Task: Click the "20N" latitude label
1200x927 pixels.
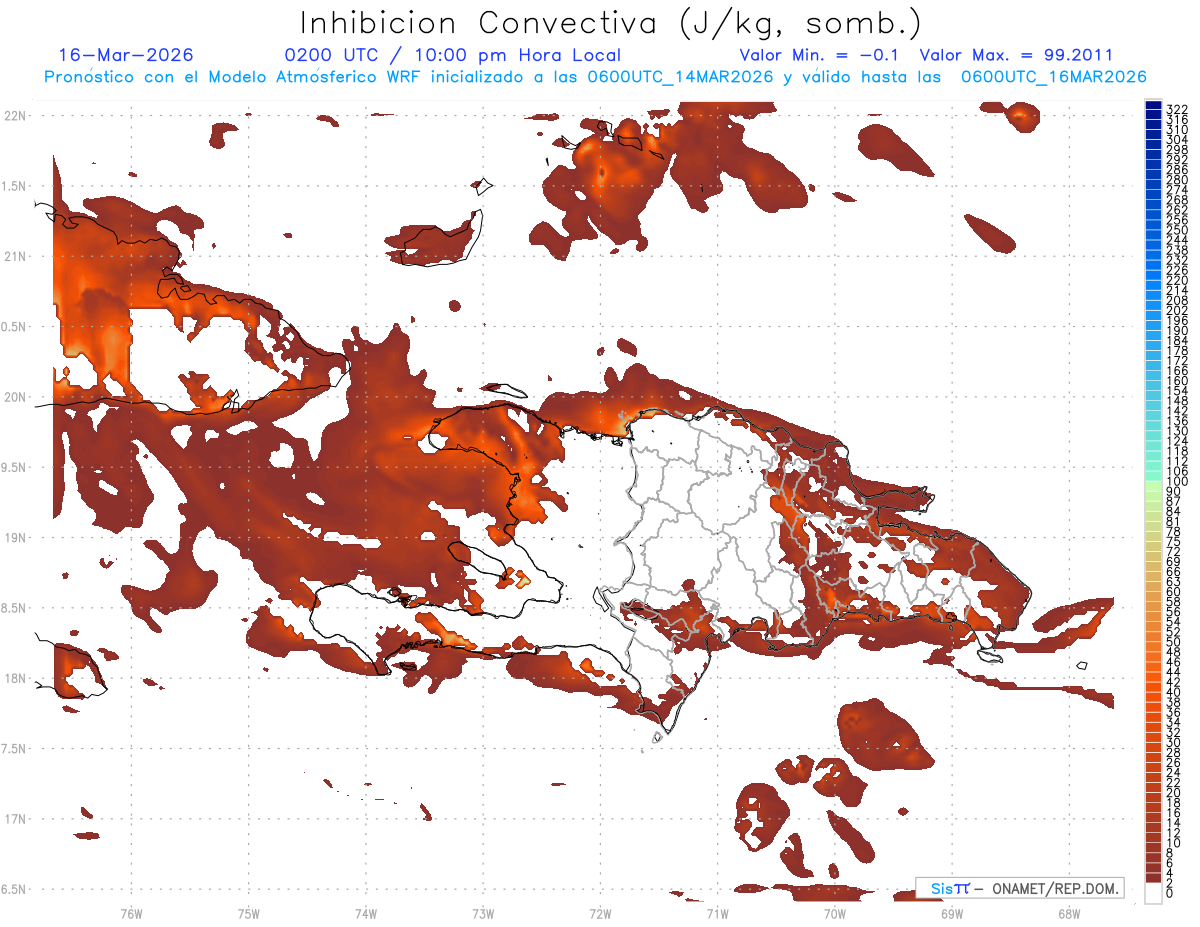Action: point(17,397)
